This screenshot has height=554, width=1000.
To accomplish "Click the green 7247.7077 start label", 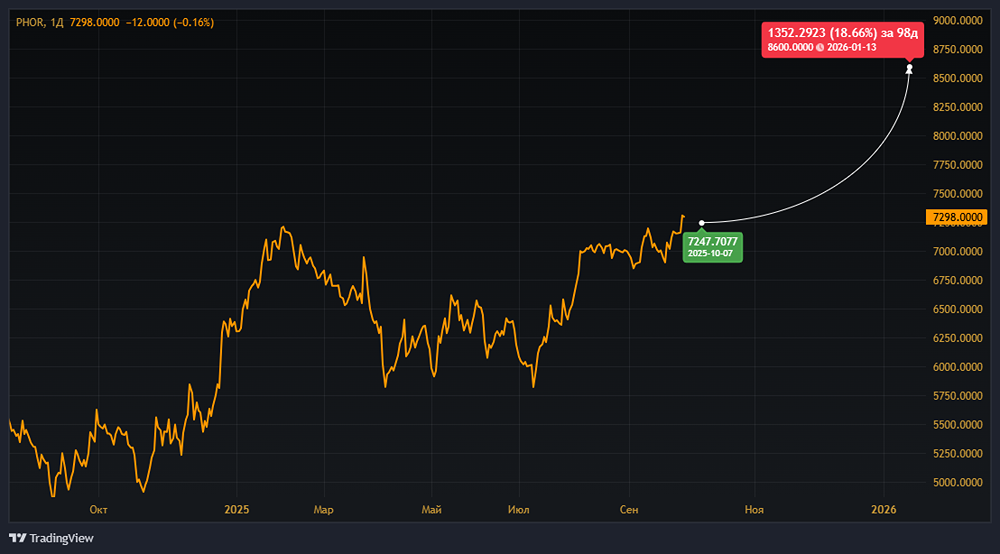I will [x=712, y=247].
